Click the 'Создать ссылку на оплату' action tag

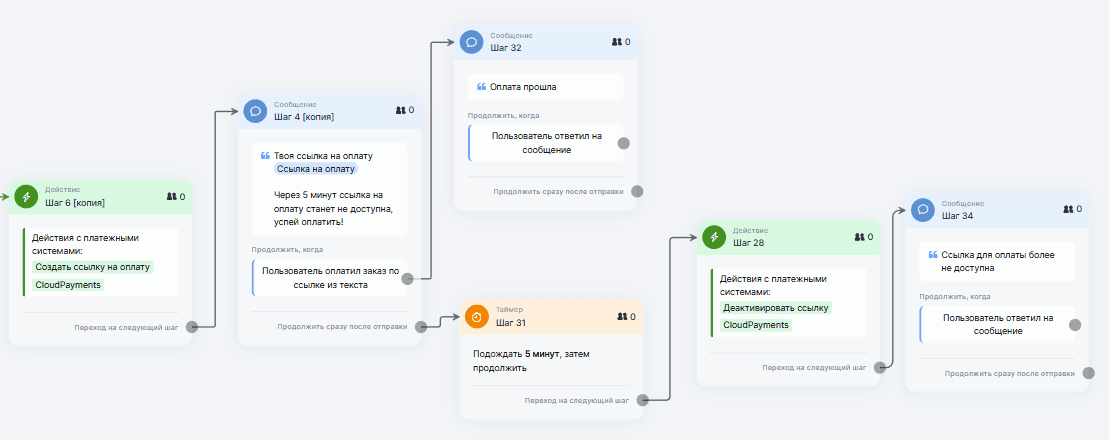tap(93, 267)
